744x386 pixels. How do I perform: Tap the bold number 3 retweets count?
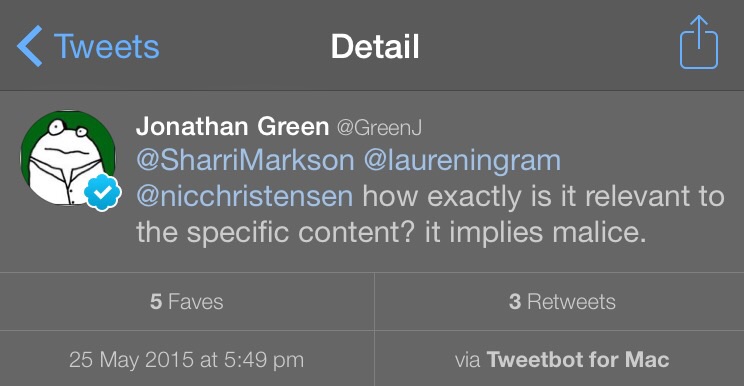[515, 302]
